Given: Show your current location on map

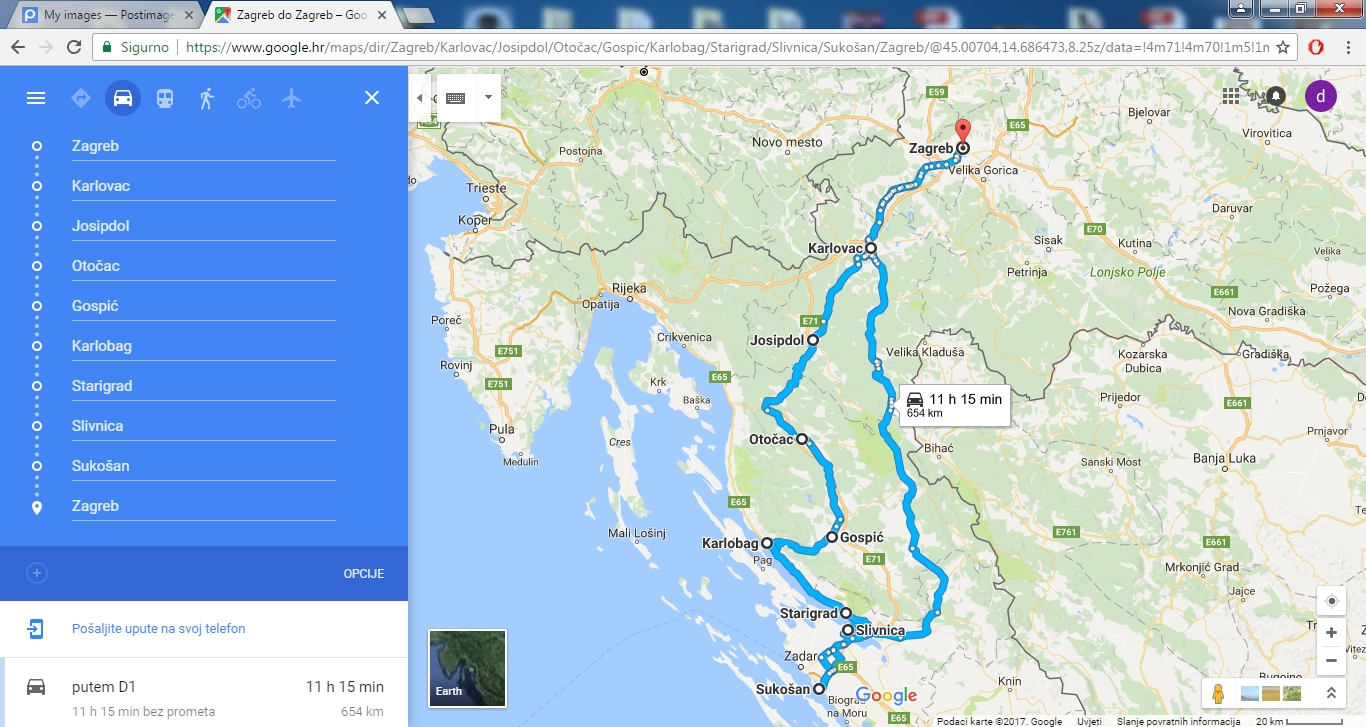Looking at the screenshot, I should point(1331,601).
